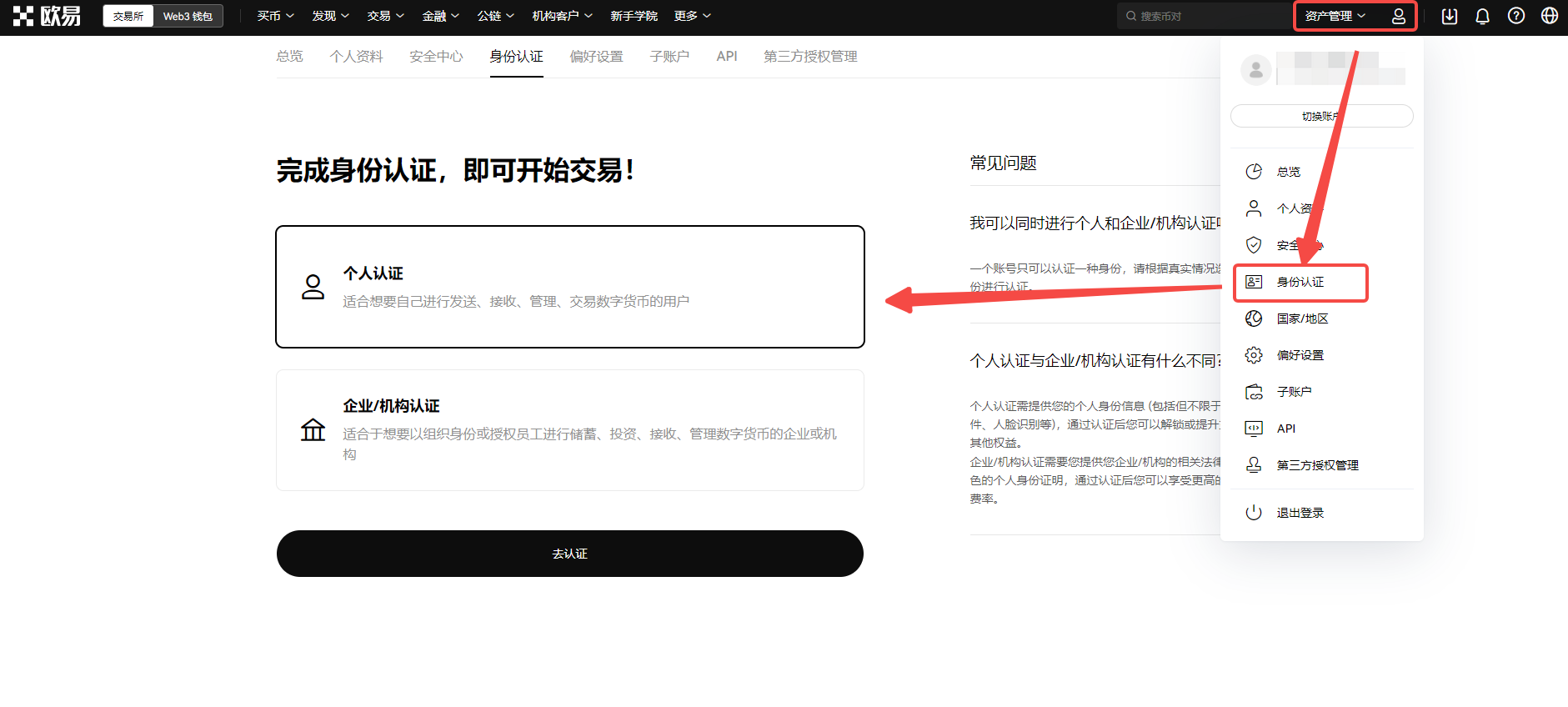Click the ID card icon beside 身份认证
Screen dimensions: 1568x707
1254,282
